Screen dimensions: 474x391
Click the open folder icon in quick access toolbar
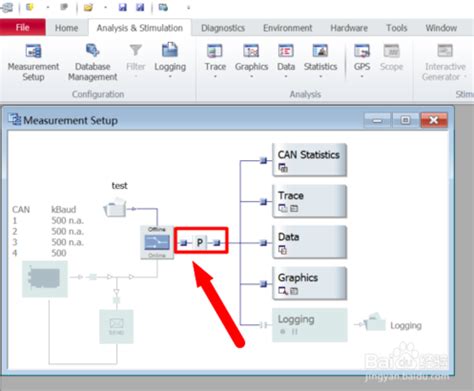[88, 7]
